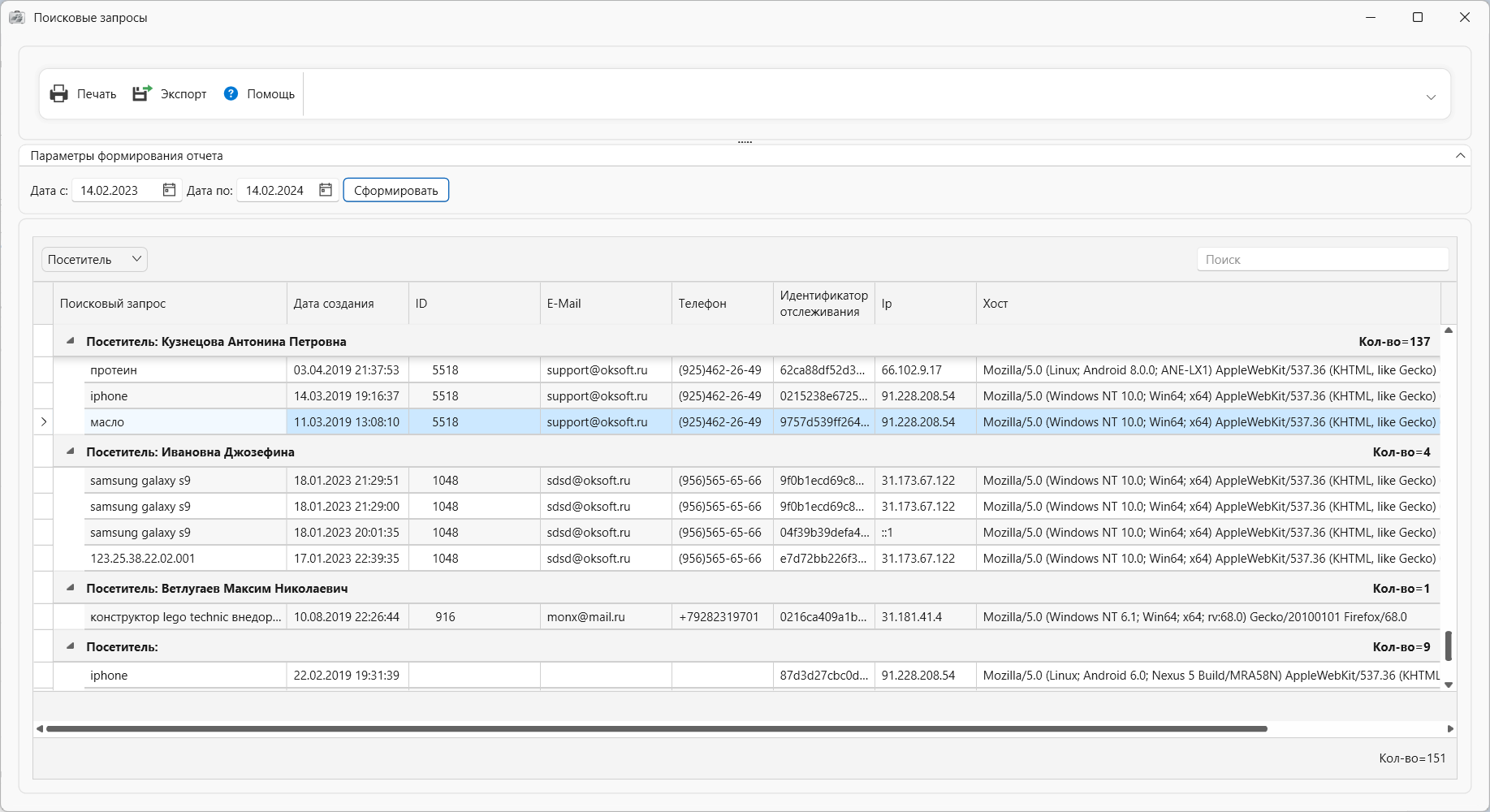The width and height of the screenshot is (1490, 812).
Task: Click the app icon in the title bar
Action: coord(17,17)
